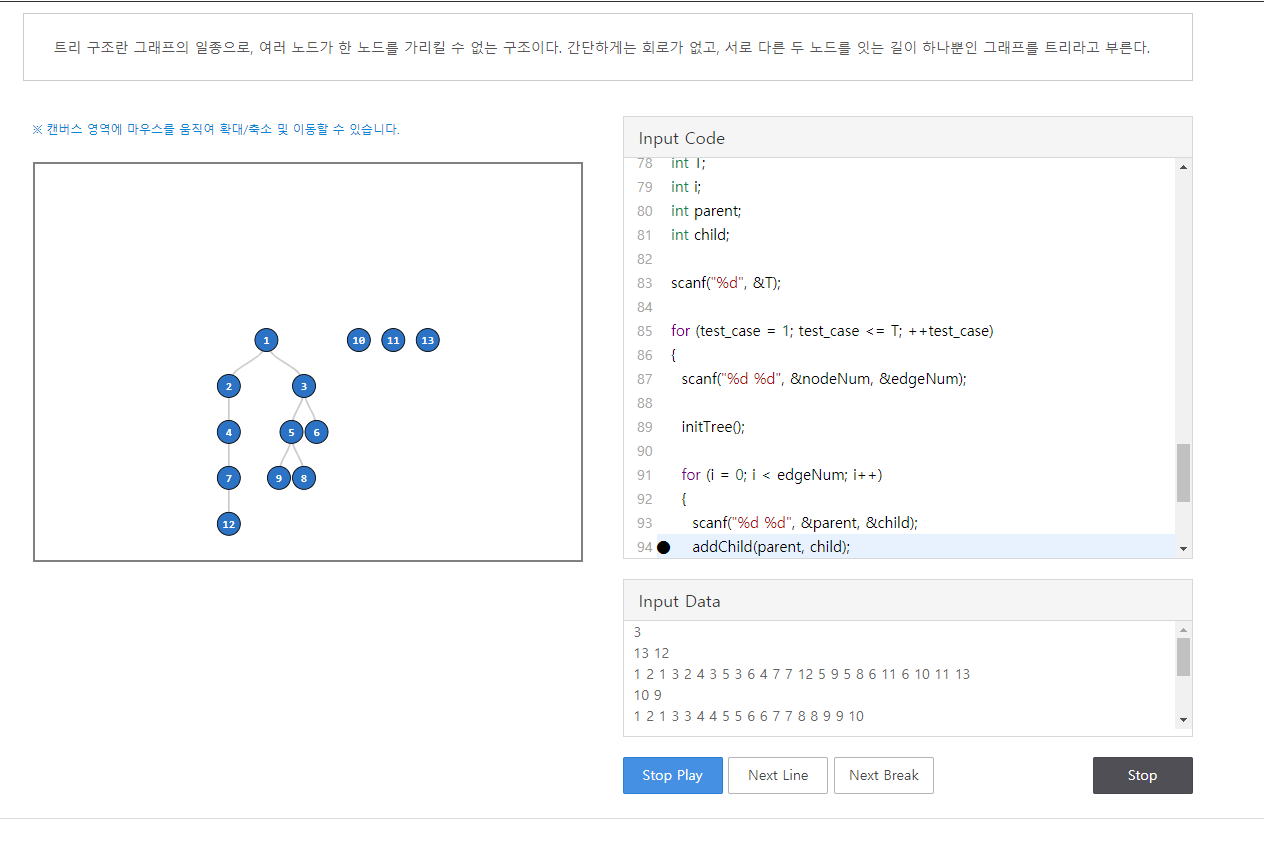Click the Input Code scrollbar thumb
This screenshot has height=842, width=1264.
1184,473
